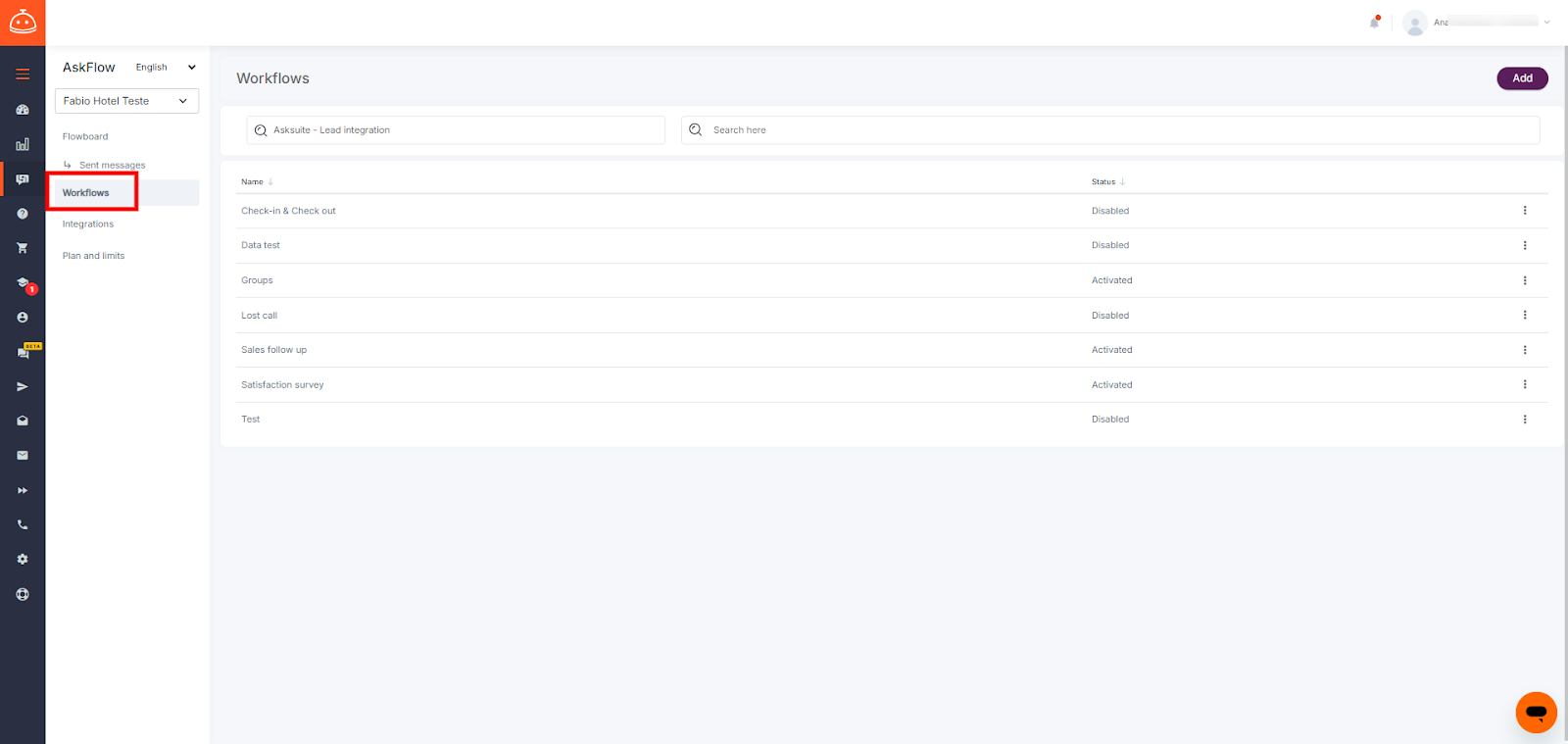Expand the Fabio Hotel Teste selector
1568x744 pixels.
coord(126,101)
